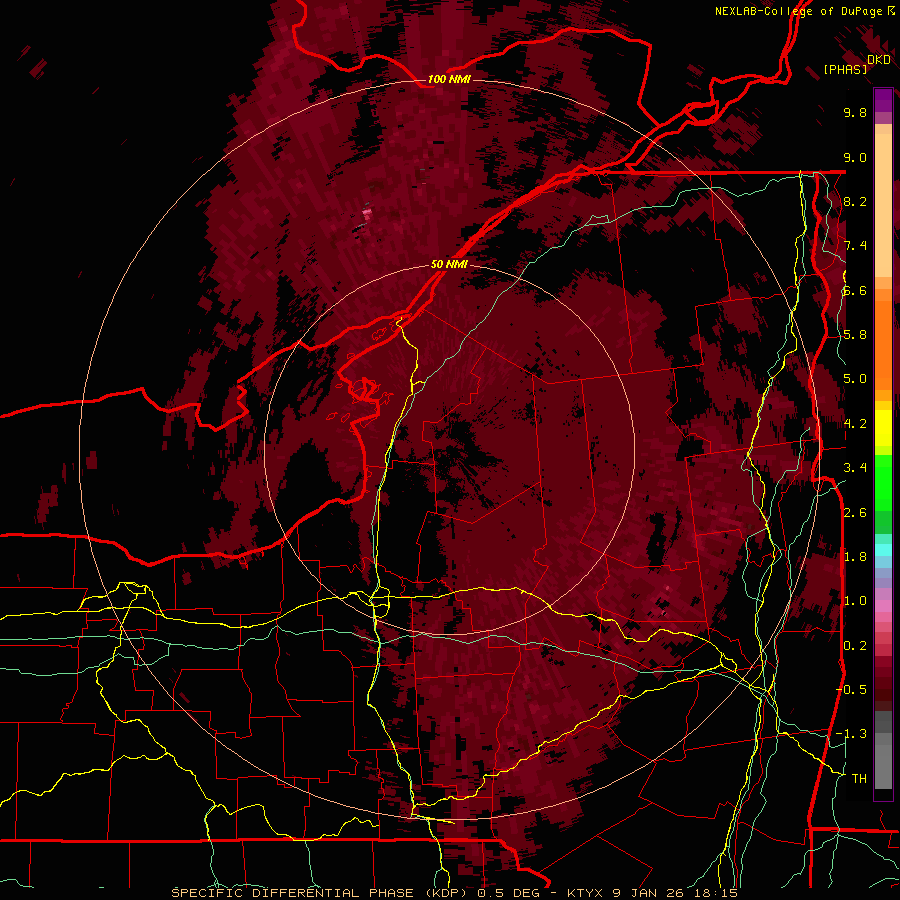Click the 5.8 legend value
Image resolution: width=900 pixels, height=900 pixels.
(855, 335)
